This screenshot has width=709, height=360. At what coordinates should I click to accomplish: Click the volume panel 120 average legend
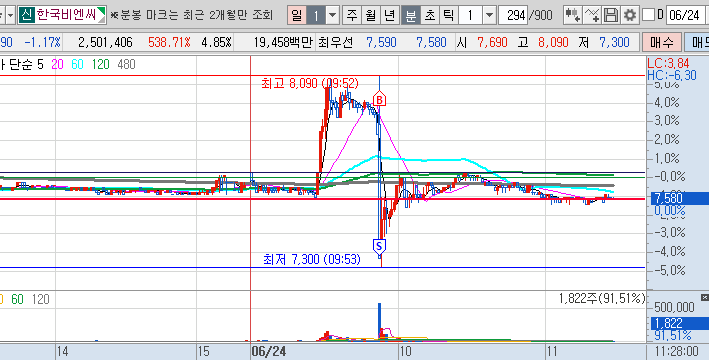pos(40,299)
